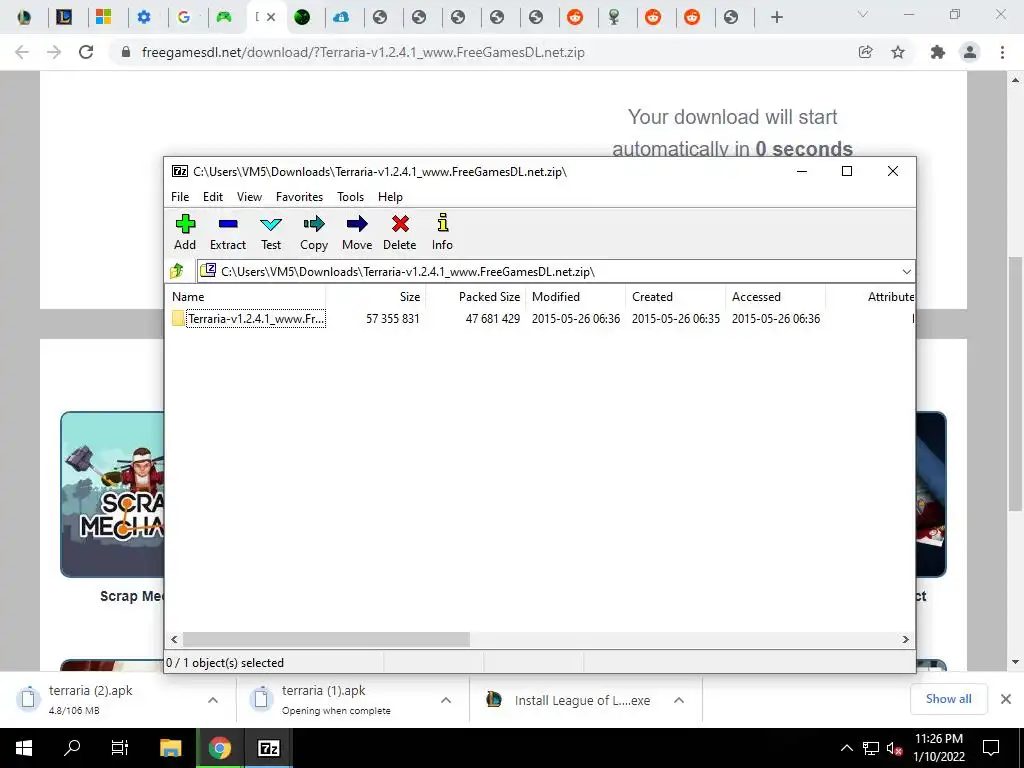Viewport: 1024px width, 768px height.
Task: Expand options for terraria (1).apk download
Action: 446,700
